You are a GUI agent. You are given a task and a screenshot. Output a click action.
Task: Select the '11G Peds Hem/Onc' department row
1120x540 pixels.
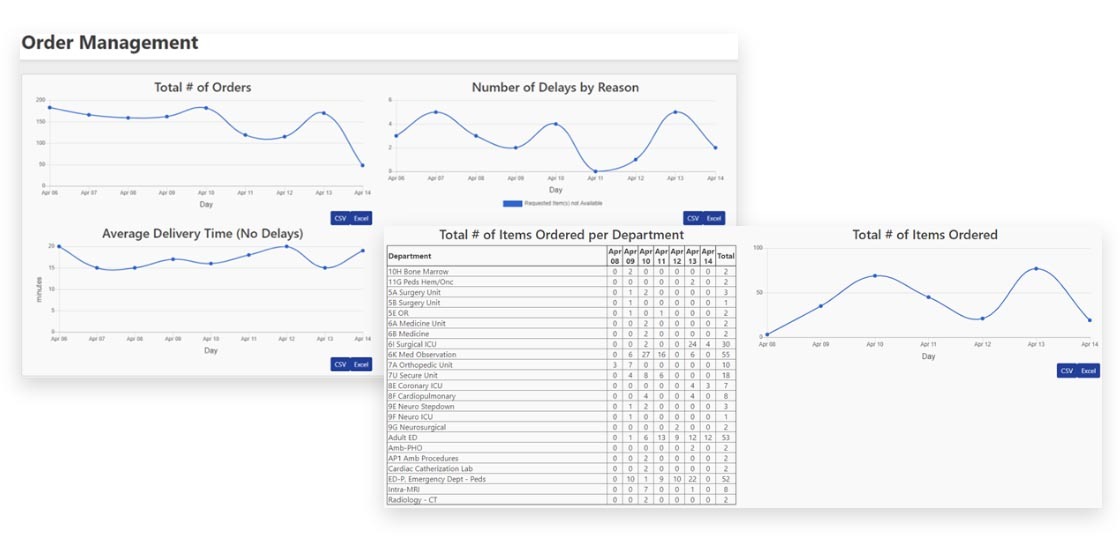pos(561,282)
